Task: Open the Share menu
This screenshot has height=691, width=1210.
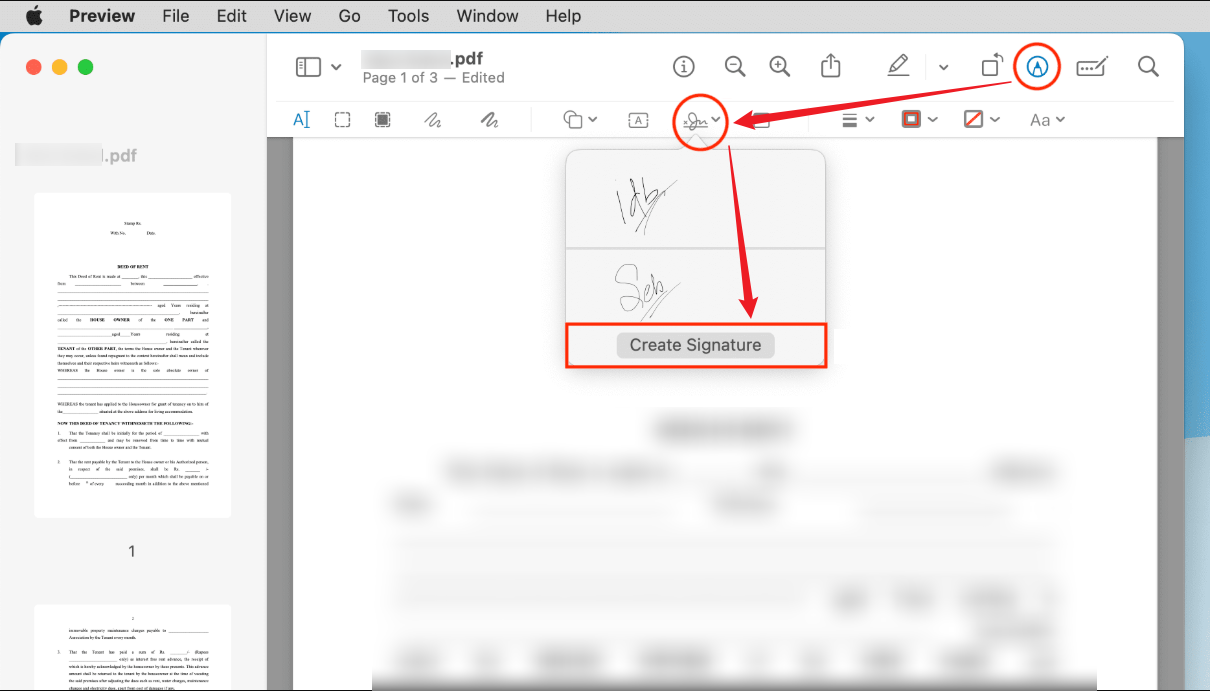Action: [831, 66]
